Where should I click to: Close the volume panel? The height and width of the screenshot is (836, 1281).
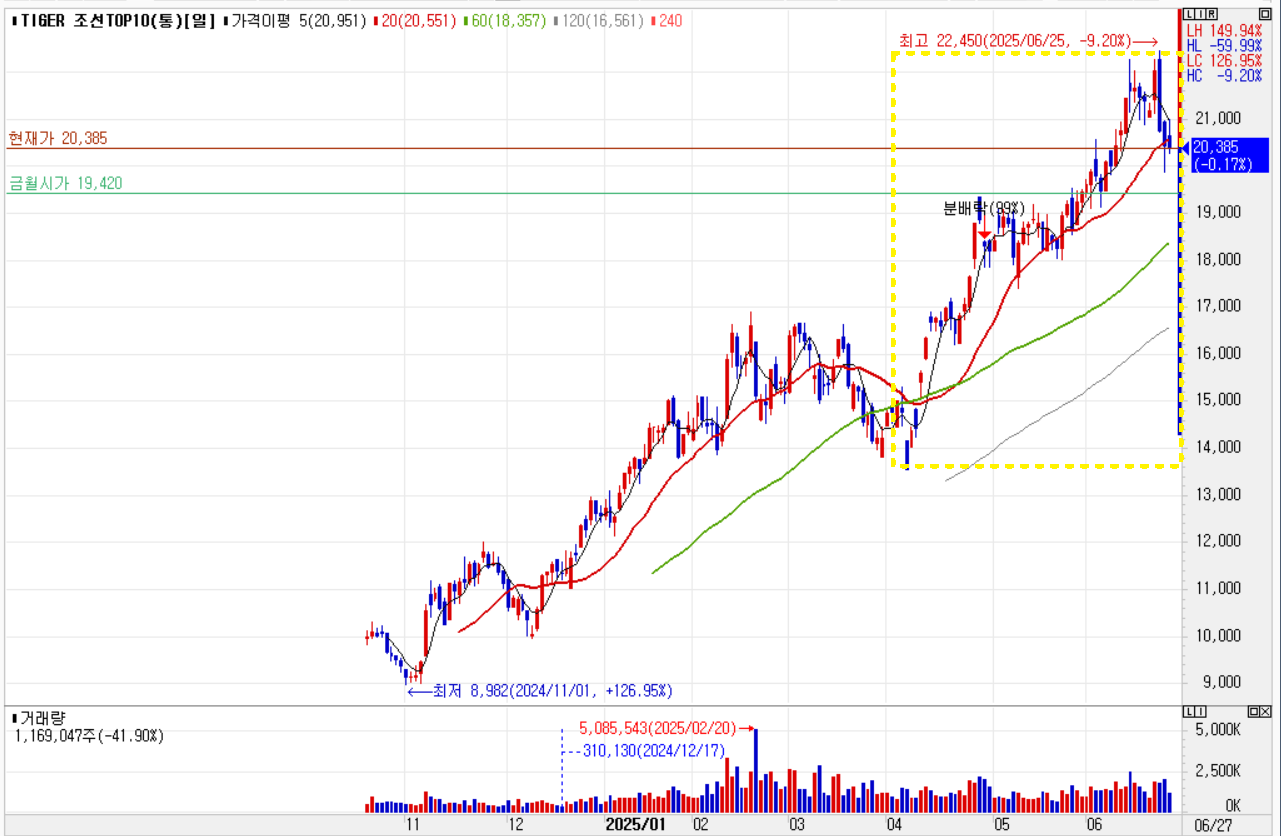point(1267,711)
